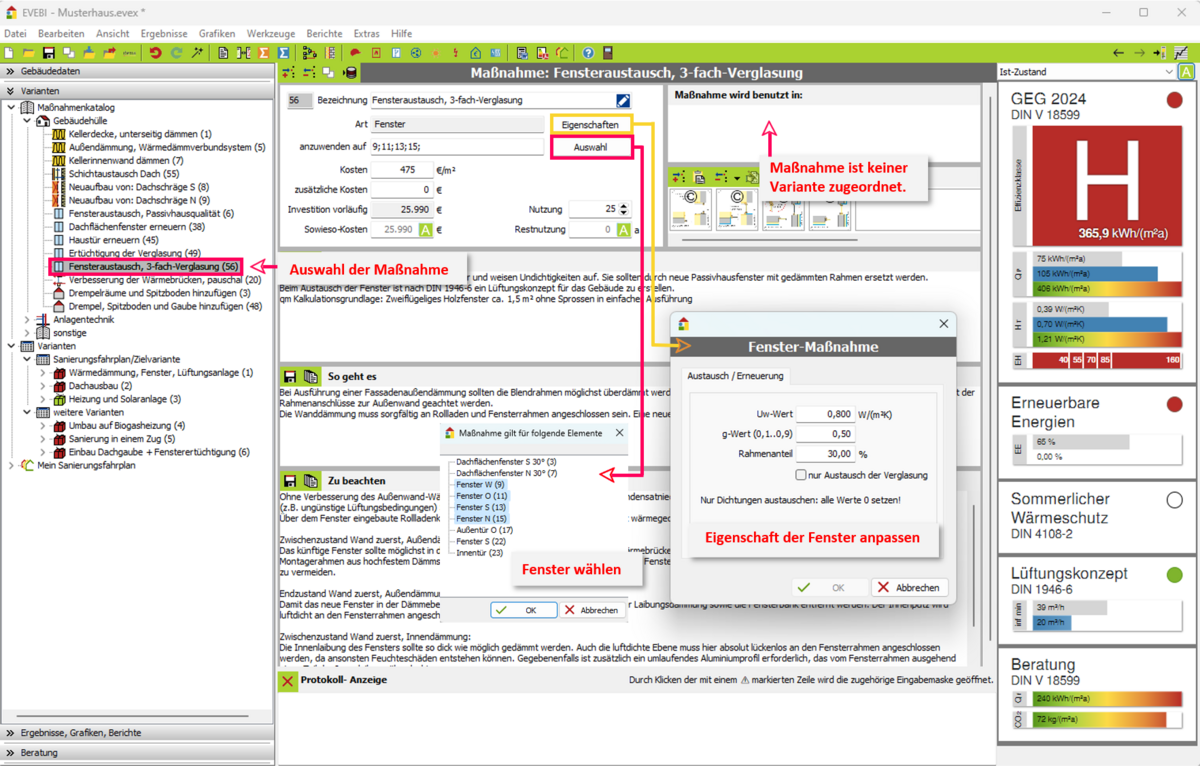This screenshot has height=766, width=1200.
Task: Expand the Anlagentechnik tree node
Action: (27, 320)
